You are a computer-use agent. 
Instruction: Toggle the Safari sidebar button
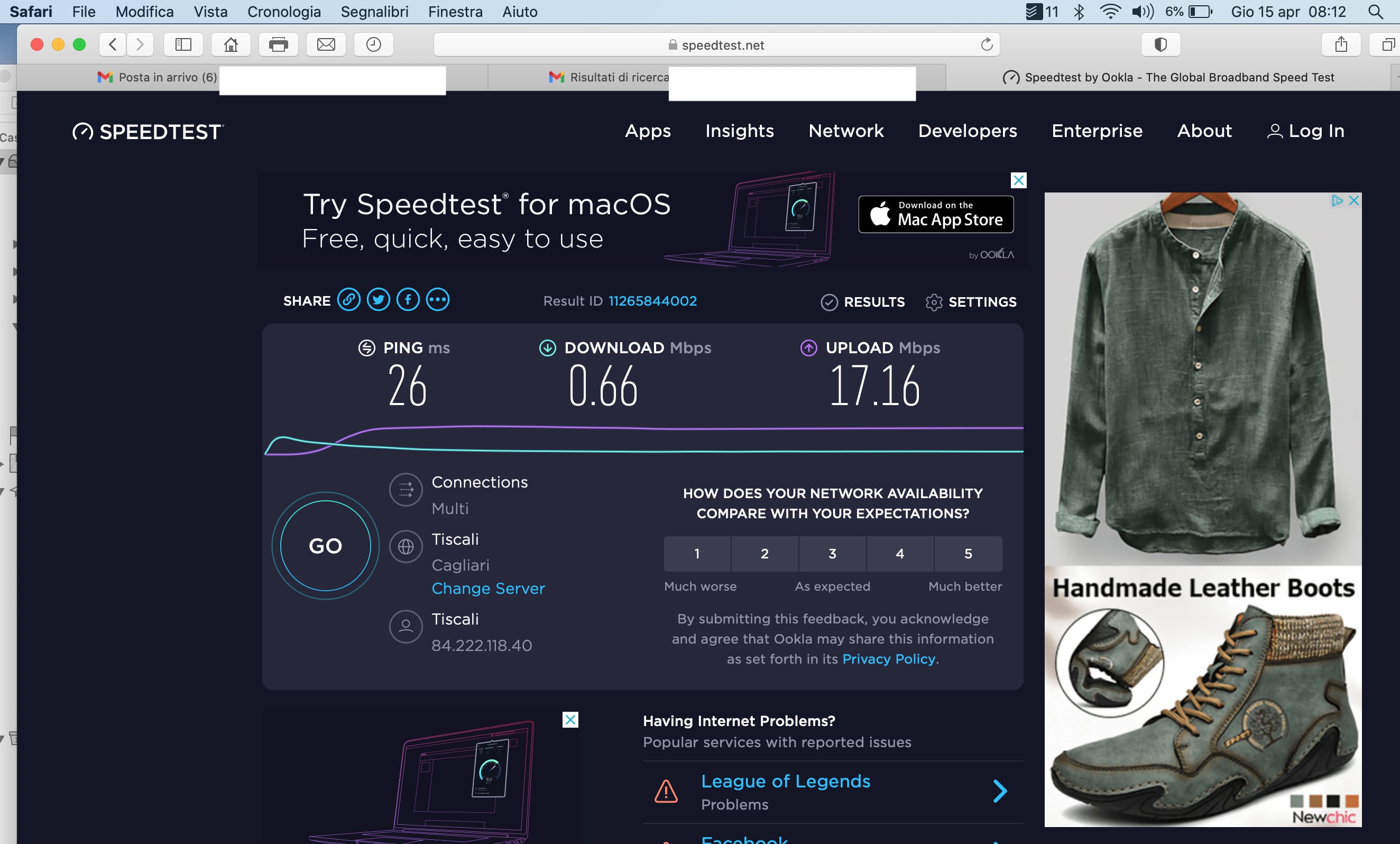[x=183, y=44]
